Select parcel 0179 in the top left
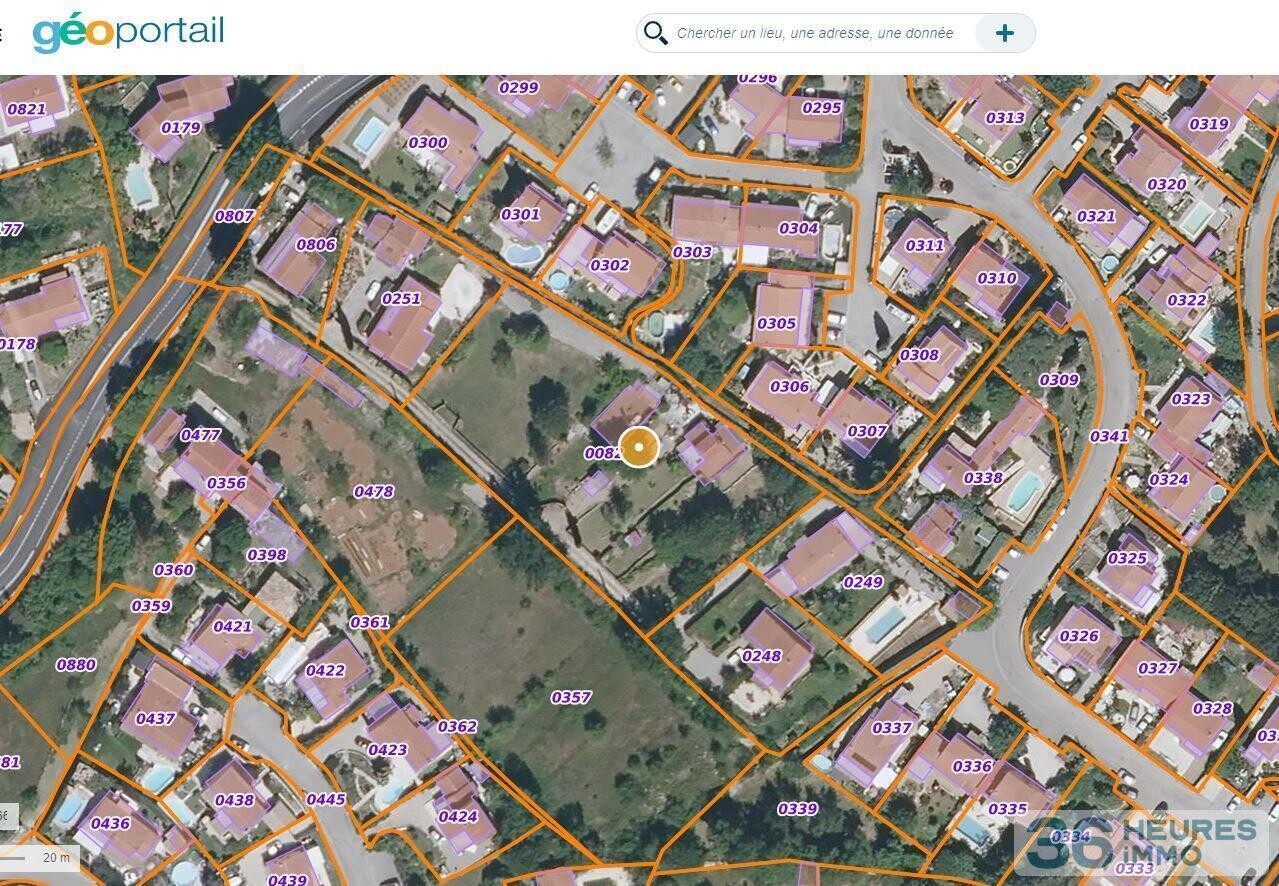 (x=179, y=127)
